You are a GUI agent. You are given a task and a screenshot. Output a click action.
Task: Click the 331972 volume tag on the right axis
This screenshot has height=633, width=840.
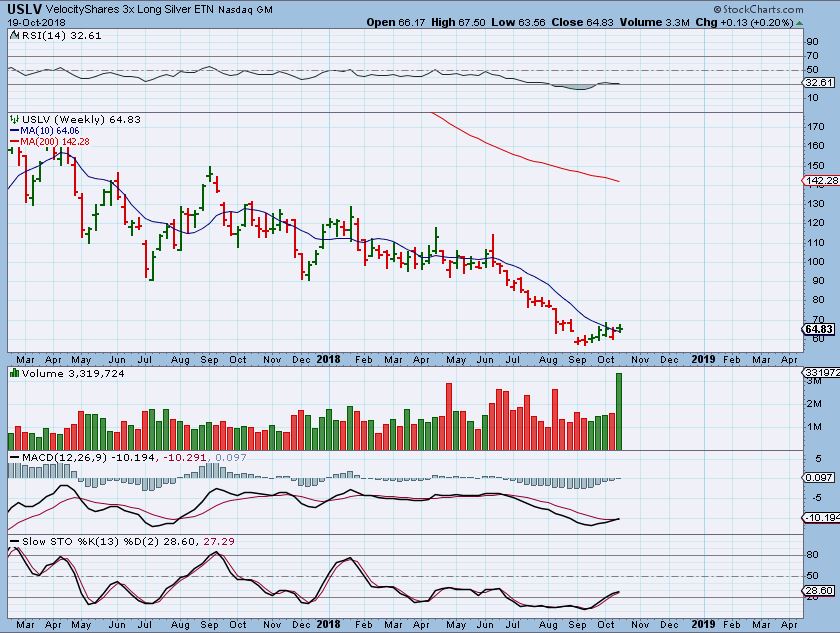tap(821, 372)
